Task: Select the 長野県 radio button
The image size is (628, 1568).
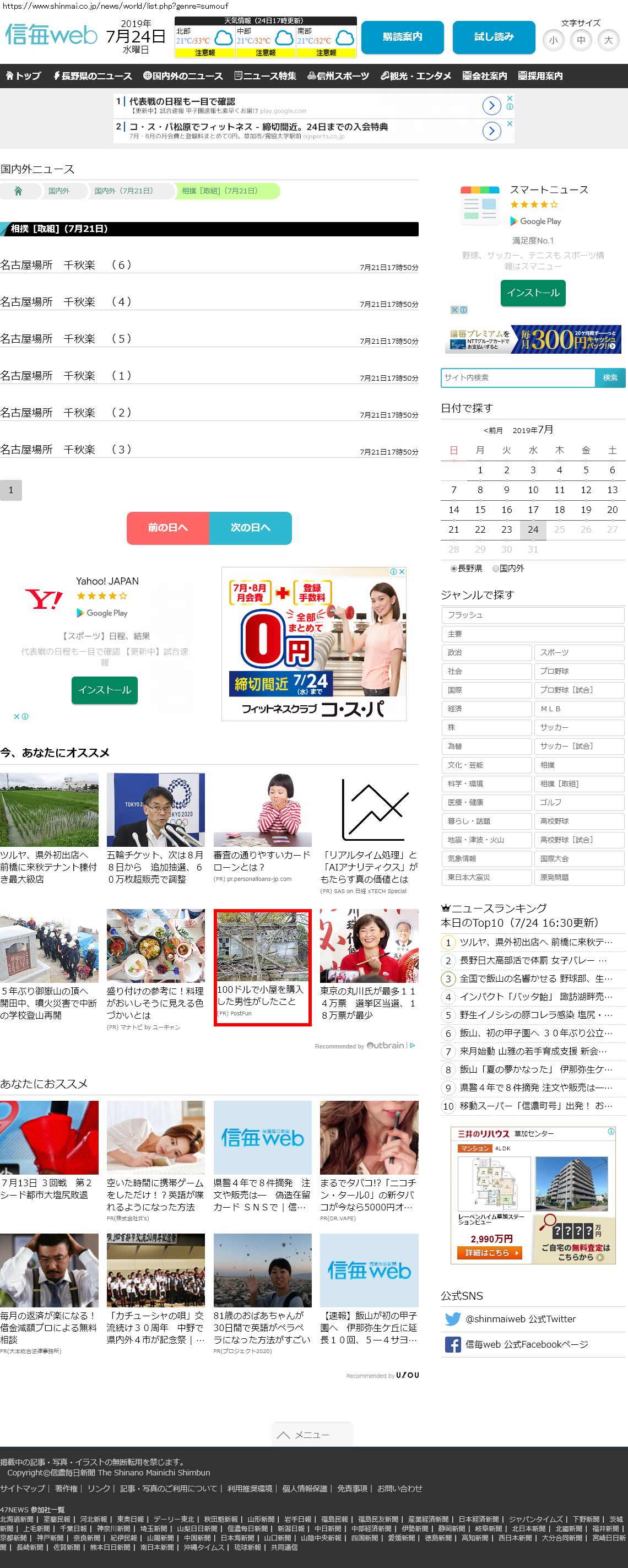Action: coord(453,569)
